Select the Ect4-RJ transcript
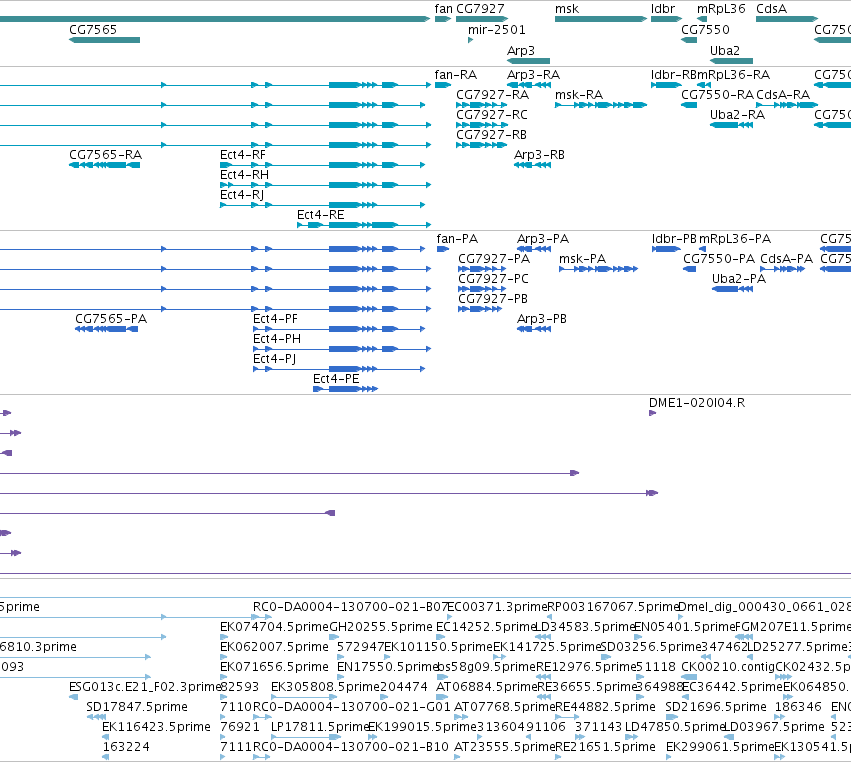 322,205
